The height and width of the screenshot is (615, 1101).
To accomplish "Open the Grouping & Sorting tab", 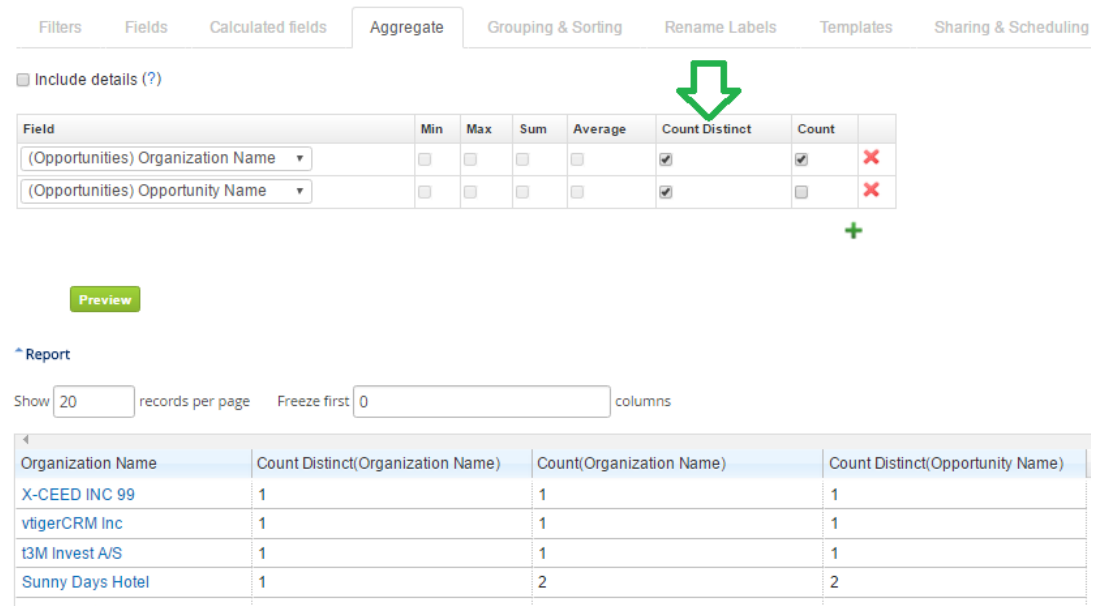I will pos(554,27).
